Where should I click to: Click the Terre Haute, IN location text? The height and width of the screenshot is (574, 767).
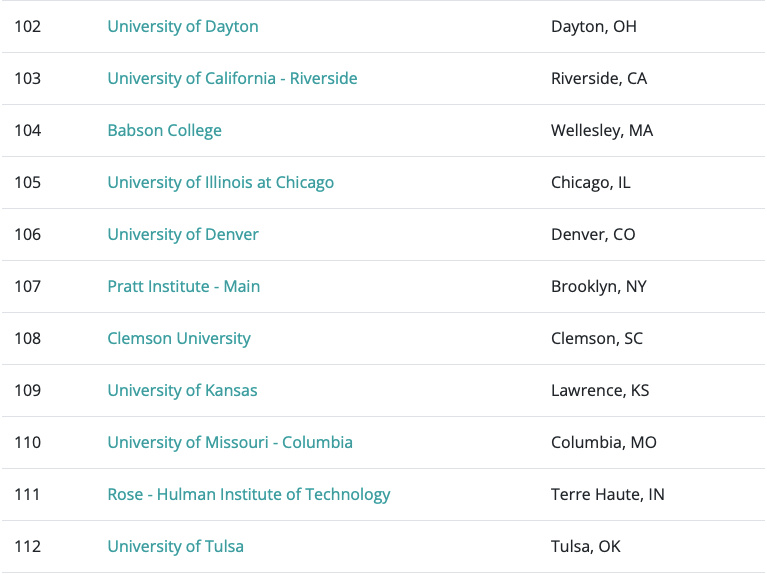click(x=608, y=495)
